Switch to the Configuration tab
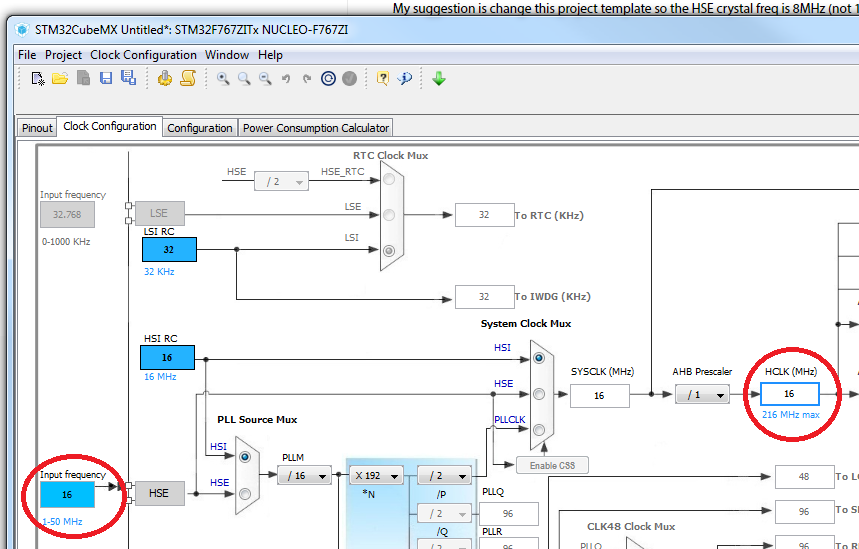This screenshot has width=859, height=549. coord(200,128)
